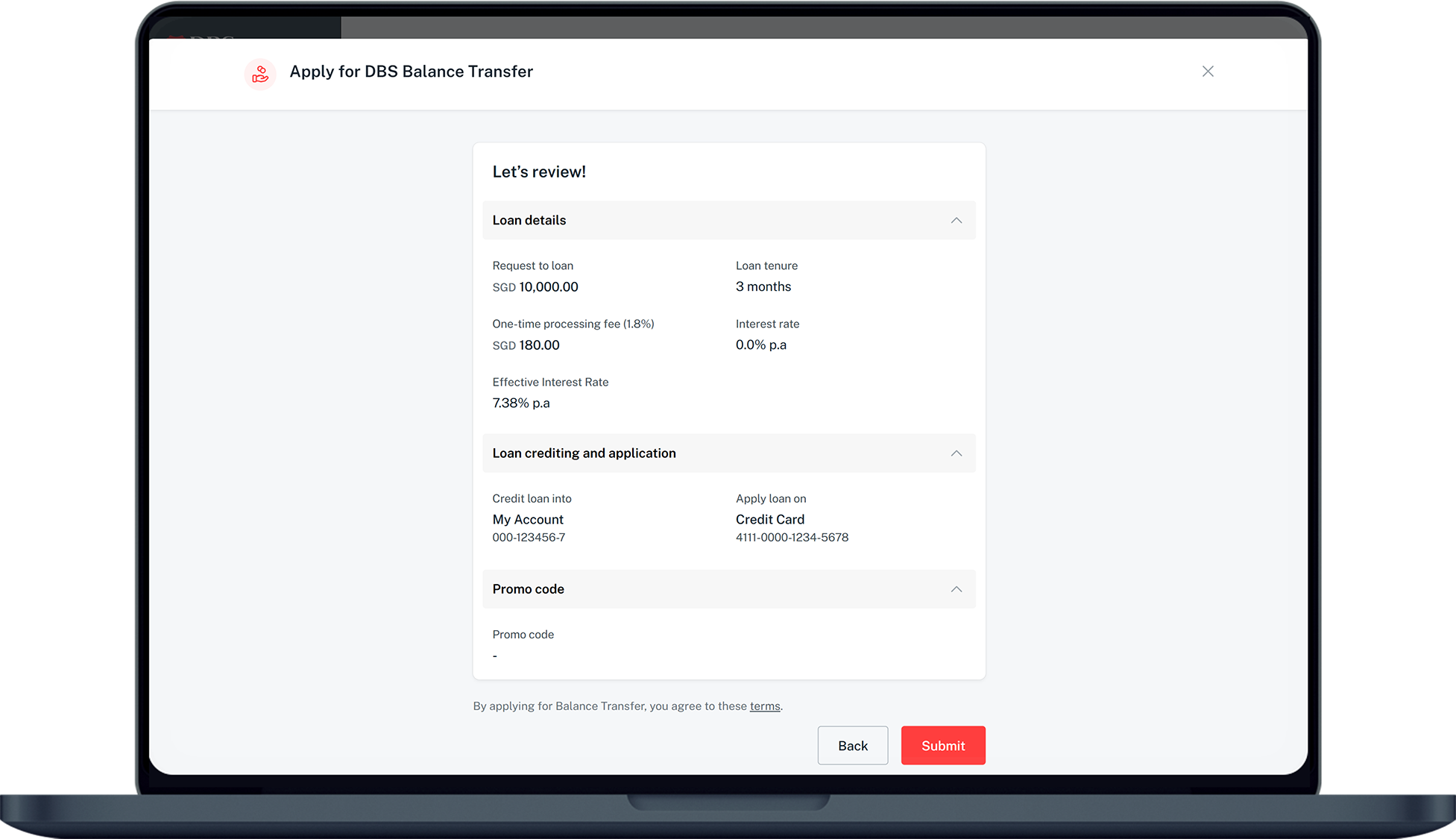Click the My Account crediting label

(528, 520)
